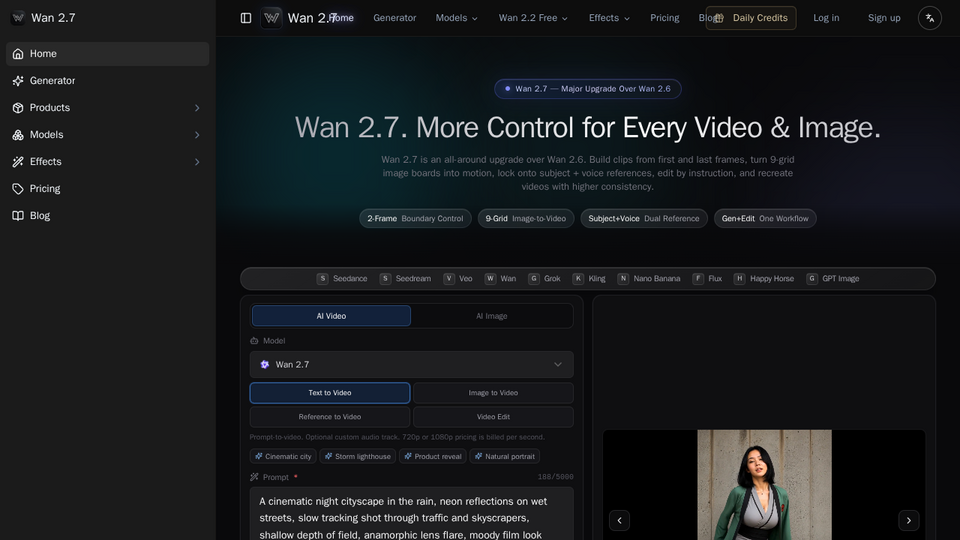Image resolution: width=960 pixels, height=540 pixels.
Task: Switch to Text to Video mode
Action: 330,393
